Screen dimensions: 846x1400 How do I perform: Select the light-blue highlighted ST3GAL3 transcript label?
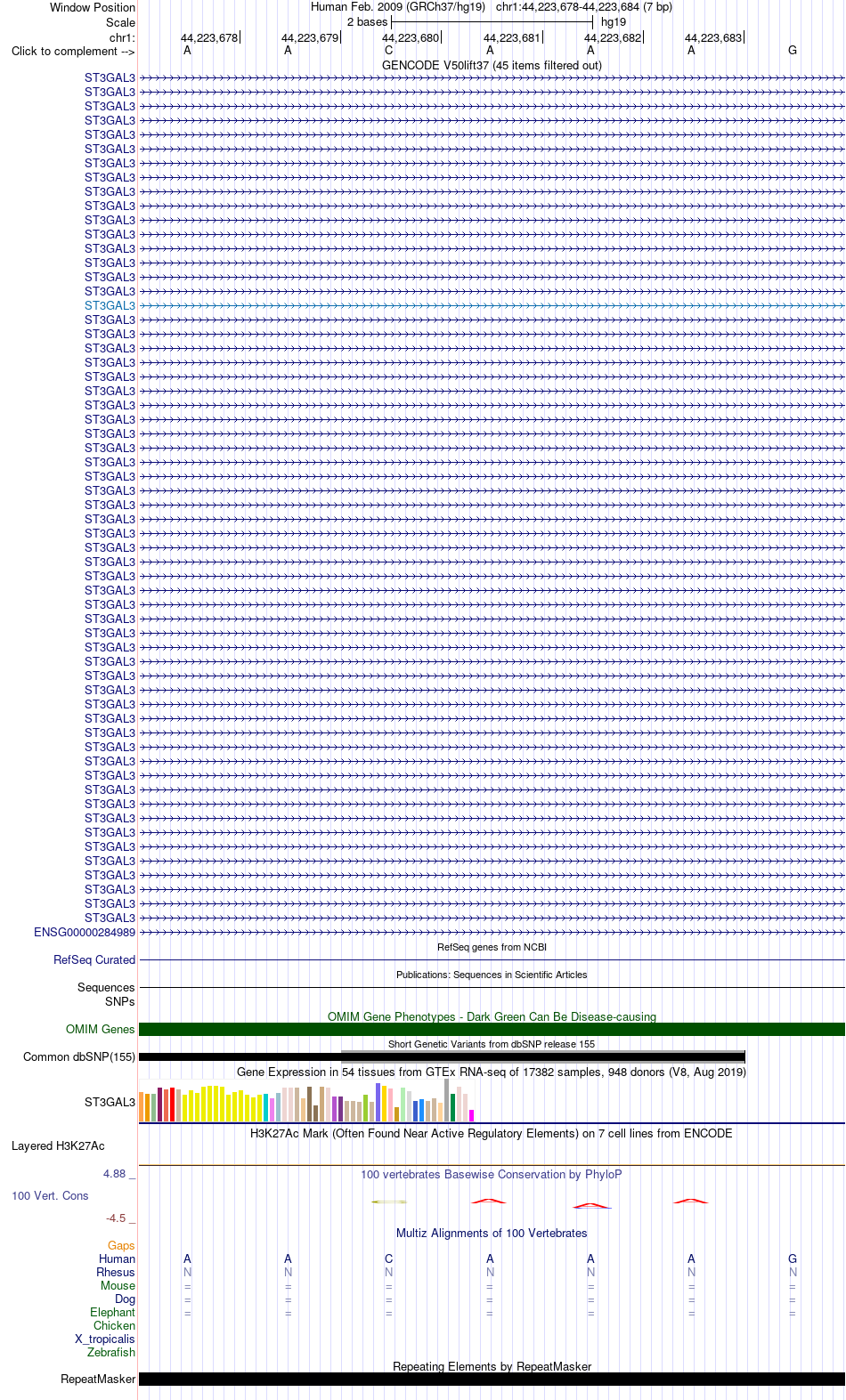[110, 305]
